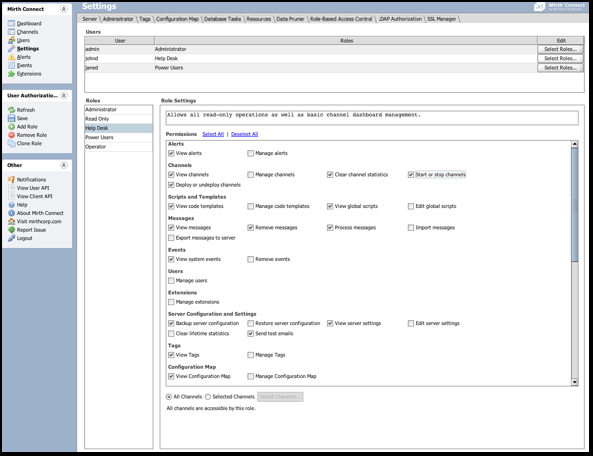This screenshot has height=456, width=593.
Task: Click the Add Role plus icon
Action: (x=11, y=127)
